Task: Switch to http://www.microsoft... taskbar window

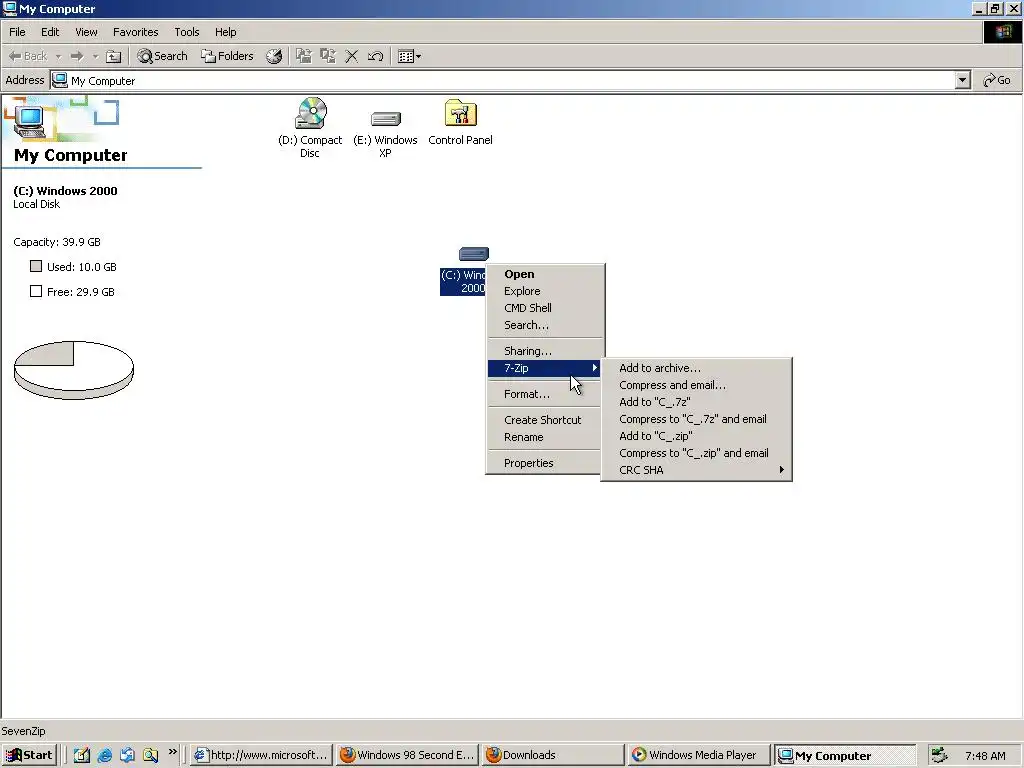Action: point(261,756)
